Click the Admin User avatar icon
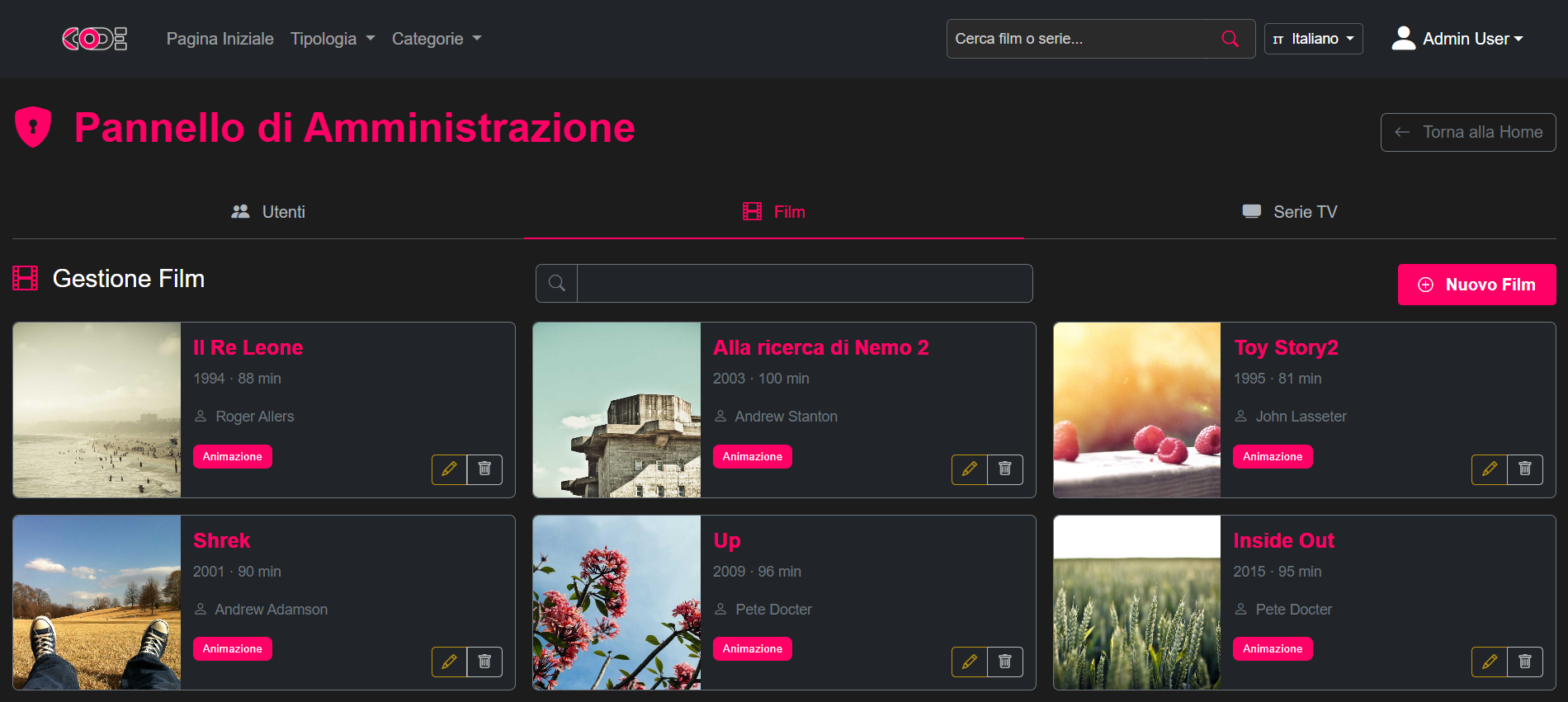1568x702 pixels. pos(1403,38)
